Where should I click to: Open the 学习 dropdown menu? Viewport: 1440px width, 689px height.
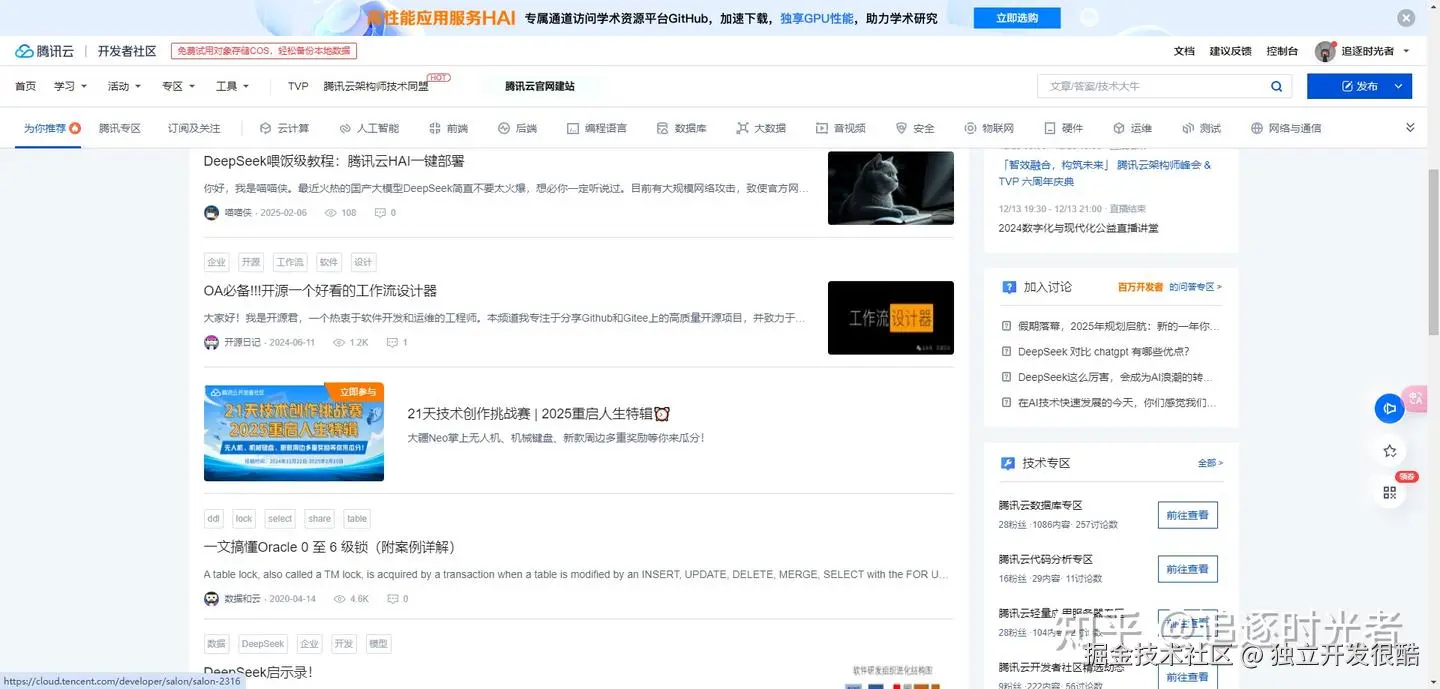pyautogui.click(x=71, y=86)
